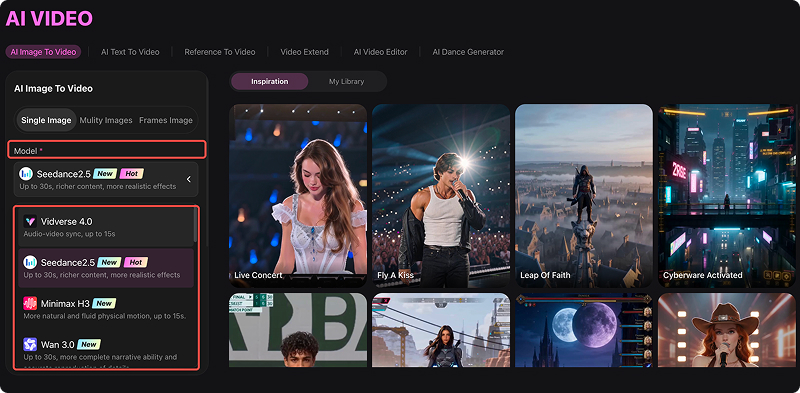The width and height of the screenshot is (800, 393).
Task: Click the Minimax H3 waveform icon
Action: point(30,303)
